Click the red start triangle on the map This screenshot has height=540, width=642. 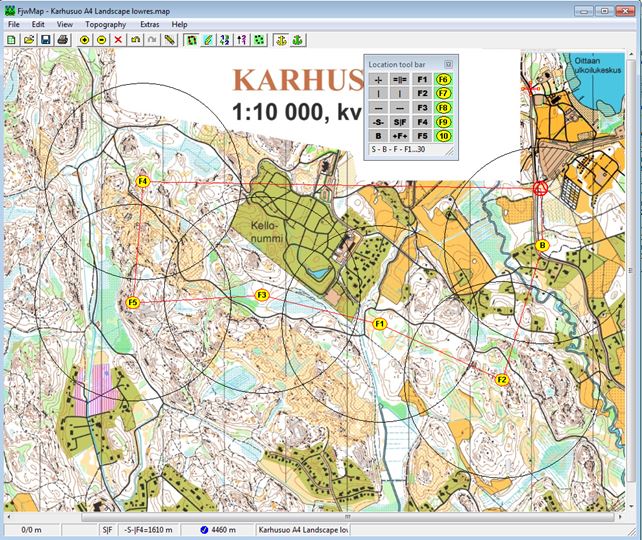point(540,188)
